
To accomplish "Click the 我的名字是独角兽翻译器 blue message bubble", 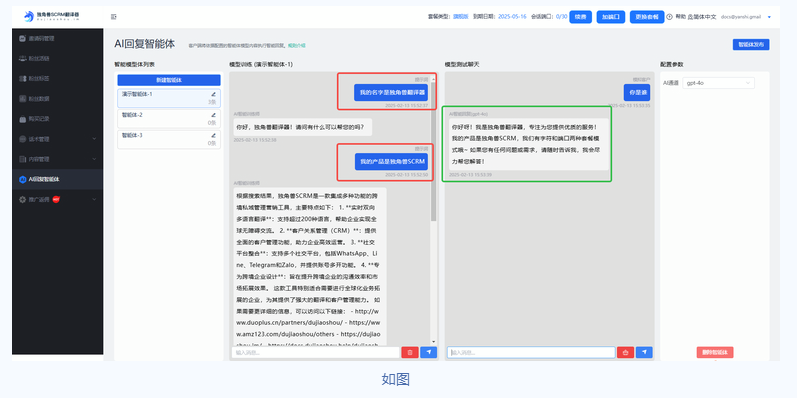I will 391,92.
